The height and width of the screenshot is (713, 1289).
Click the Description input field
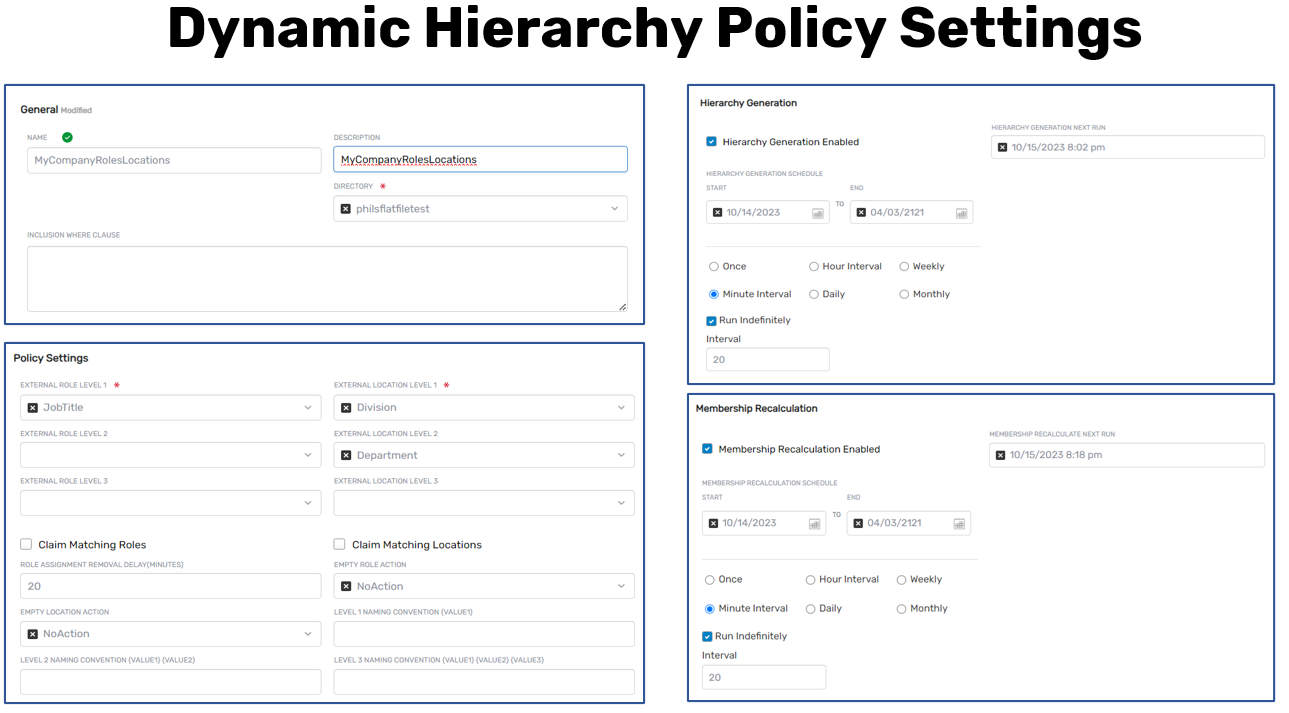click(x=480, y=159)
